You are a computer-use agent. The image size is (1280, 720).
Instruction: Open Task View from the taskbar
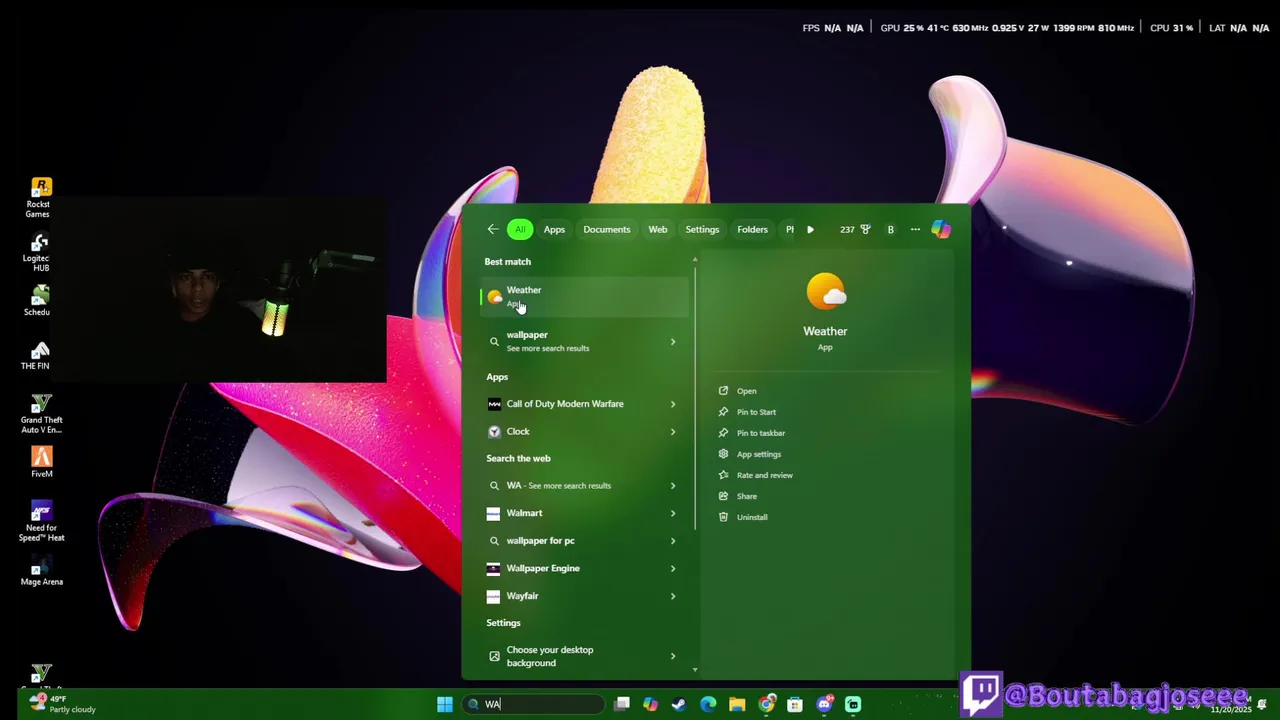point(622,704)
